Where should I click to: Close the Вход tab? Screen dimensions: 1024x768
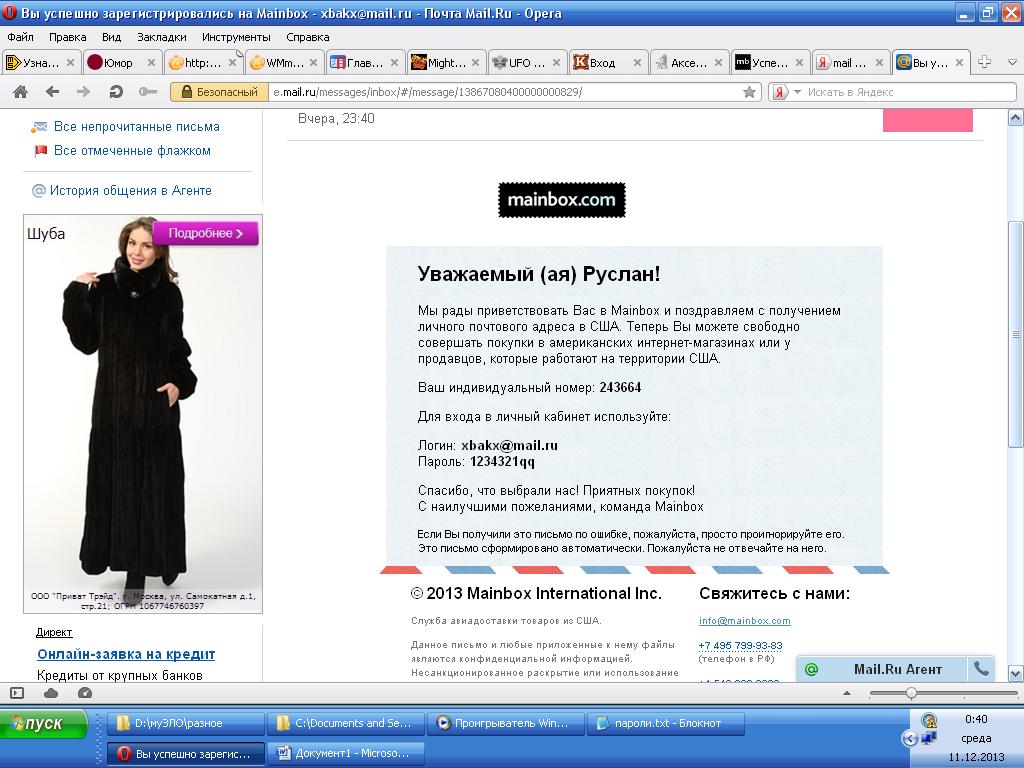637,63
